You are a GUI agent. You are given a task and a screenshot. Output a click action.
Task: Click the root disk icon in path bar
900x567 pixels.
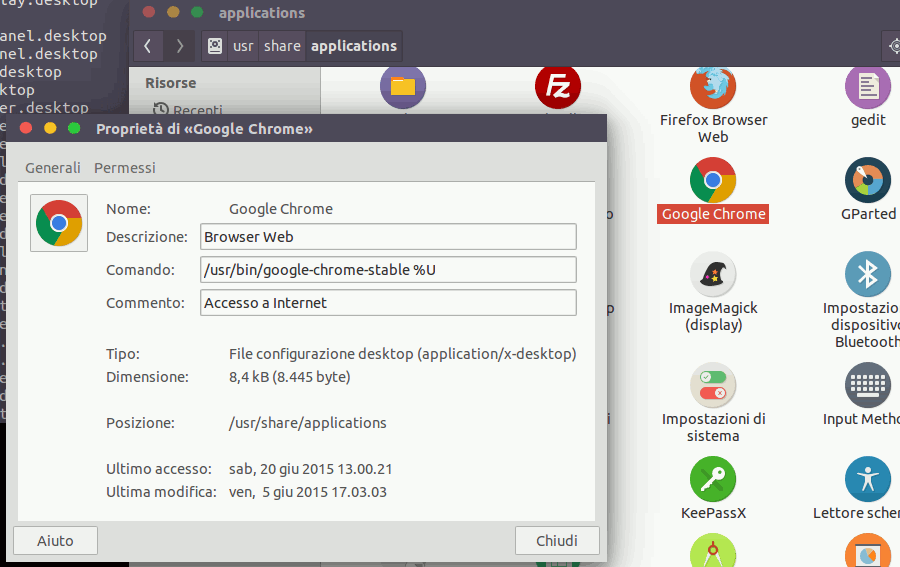pos(215,46)
